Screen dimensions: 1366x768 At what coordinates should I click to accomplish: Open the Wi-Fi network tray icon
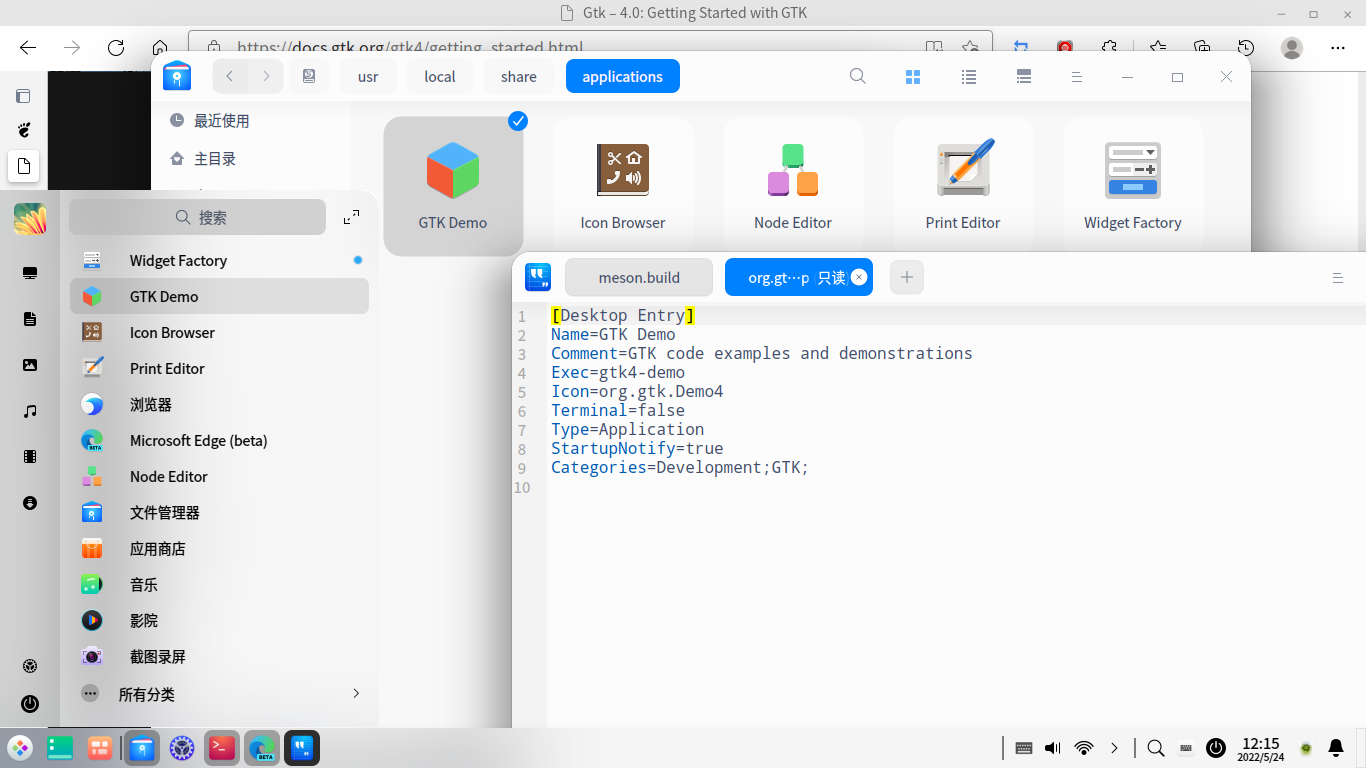point(1084,748)
